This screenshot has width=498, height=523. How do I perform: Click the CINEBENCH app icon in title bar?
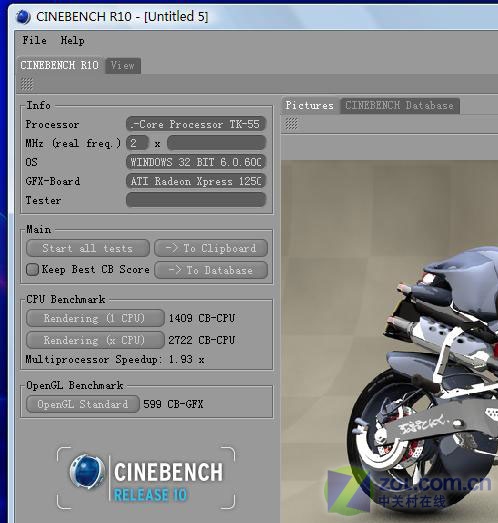[x=23, y=17]
